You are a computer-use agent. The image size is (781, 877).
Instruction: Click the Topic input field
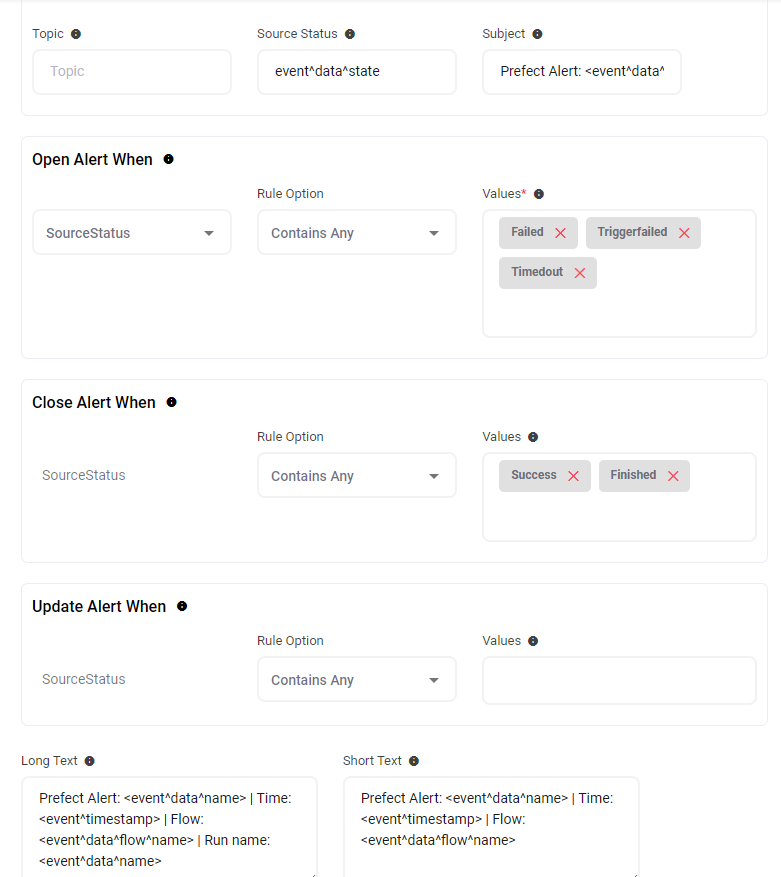coord(132,72)
